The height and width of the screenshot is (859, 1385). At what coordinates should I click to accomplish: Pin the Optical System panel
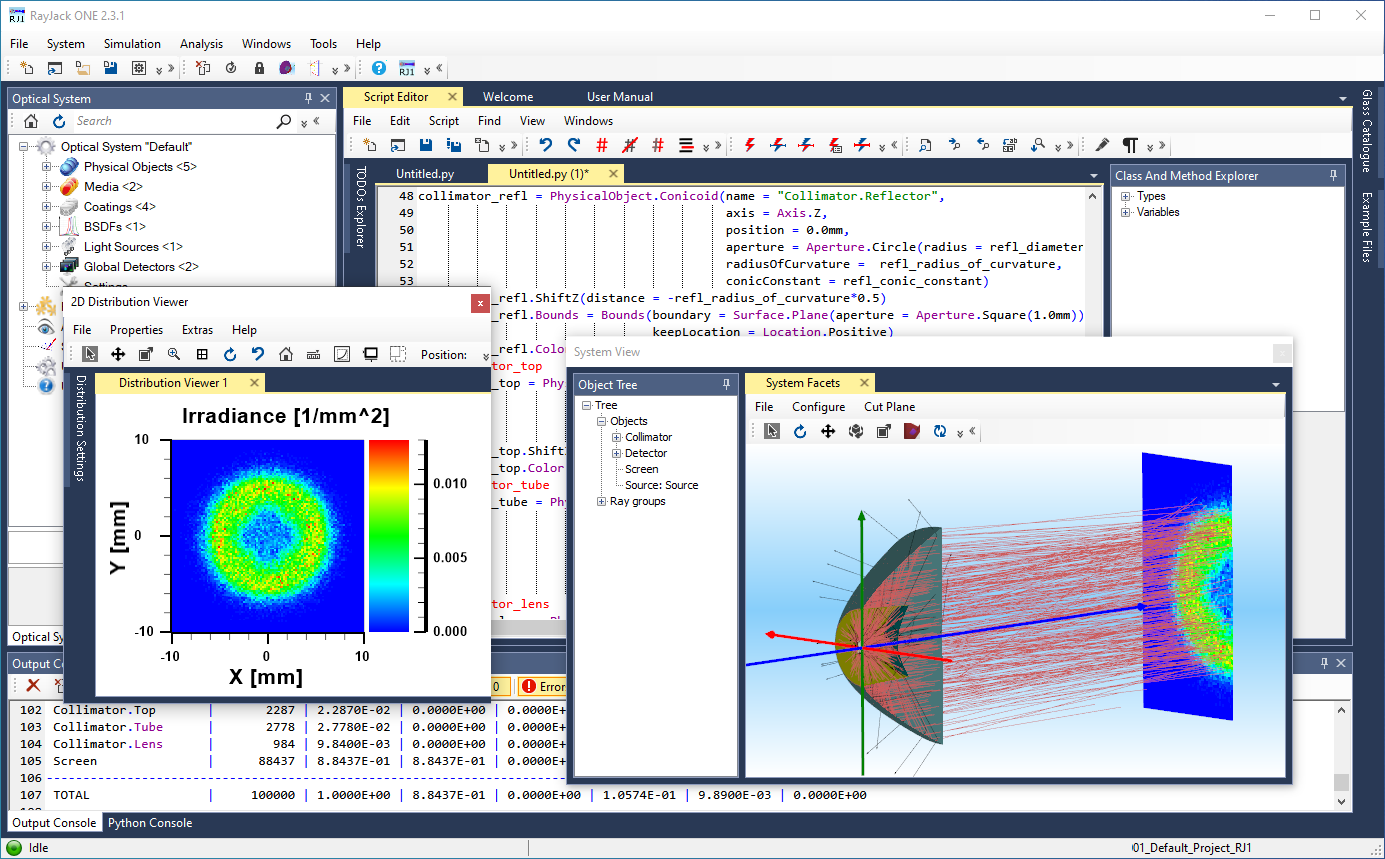coord(308,98)
